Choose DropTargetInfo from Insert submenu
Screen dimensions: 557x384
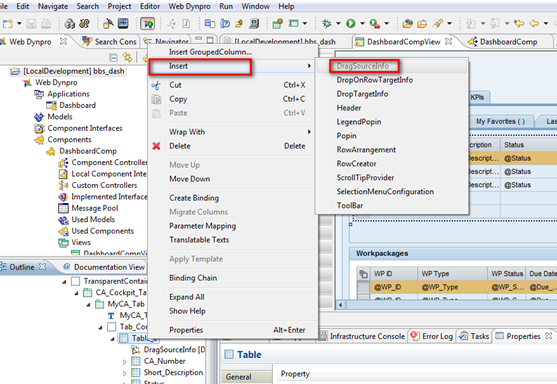coord(392,94)
